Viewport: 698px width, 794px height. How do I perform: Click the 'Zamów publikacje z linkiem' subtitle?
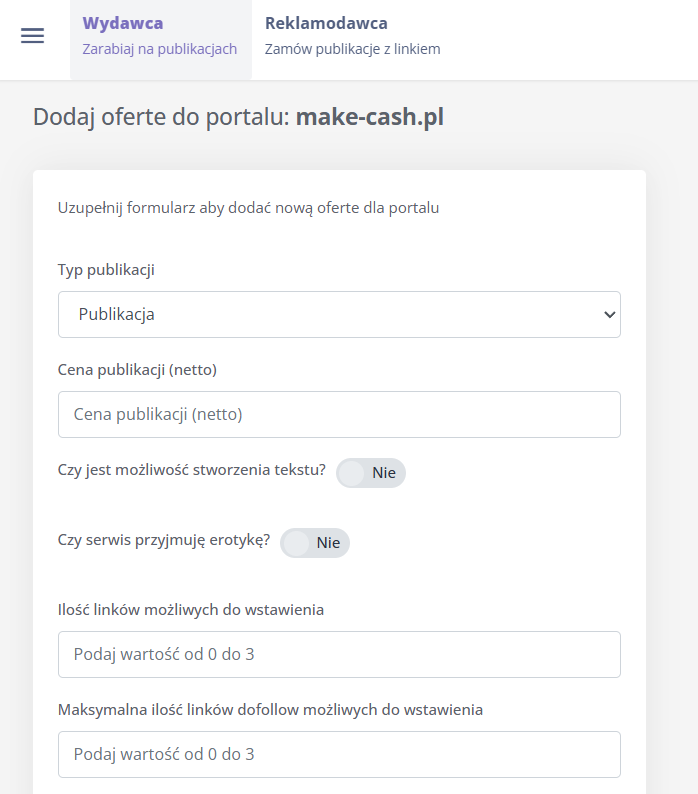tap(352, 49)
